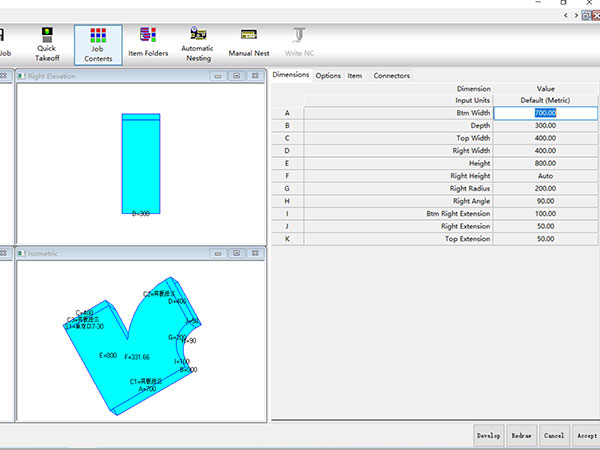Click the Dimension column header
The image size is (600, 450).
click(474, 89)
